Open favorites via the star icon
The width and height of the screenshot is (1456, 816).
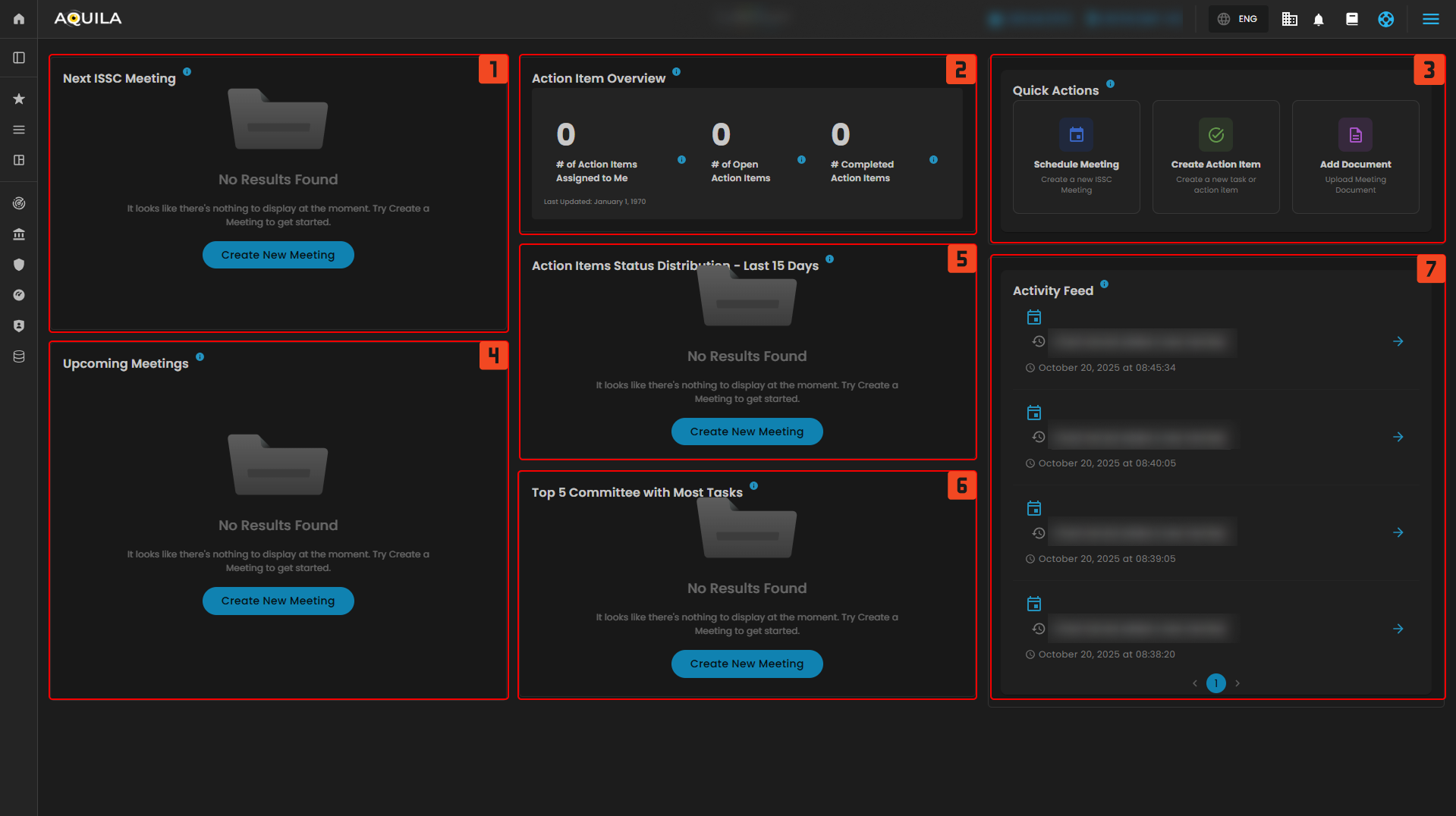pyautogui.click(x=19, y=99)
